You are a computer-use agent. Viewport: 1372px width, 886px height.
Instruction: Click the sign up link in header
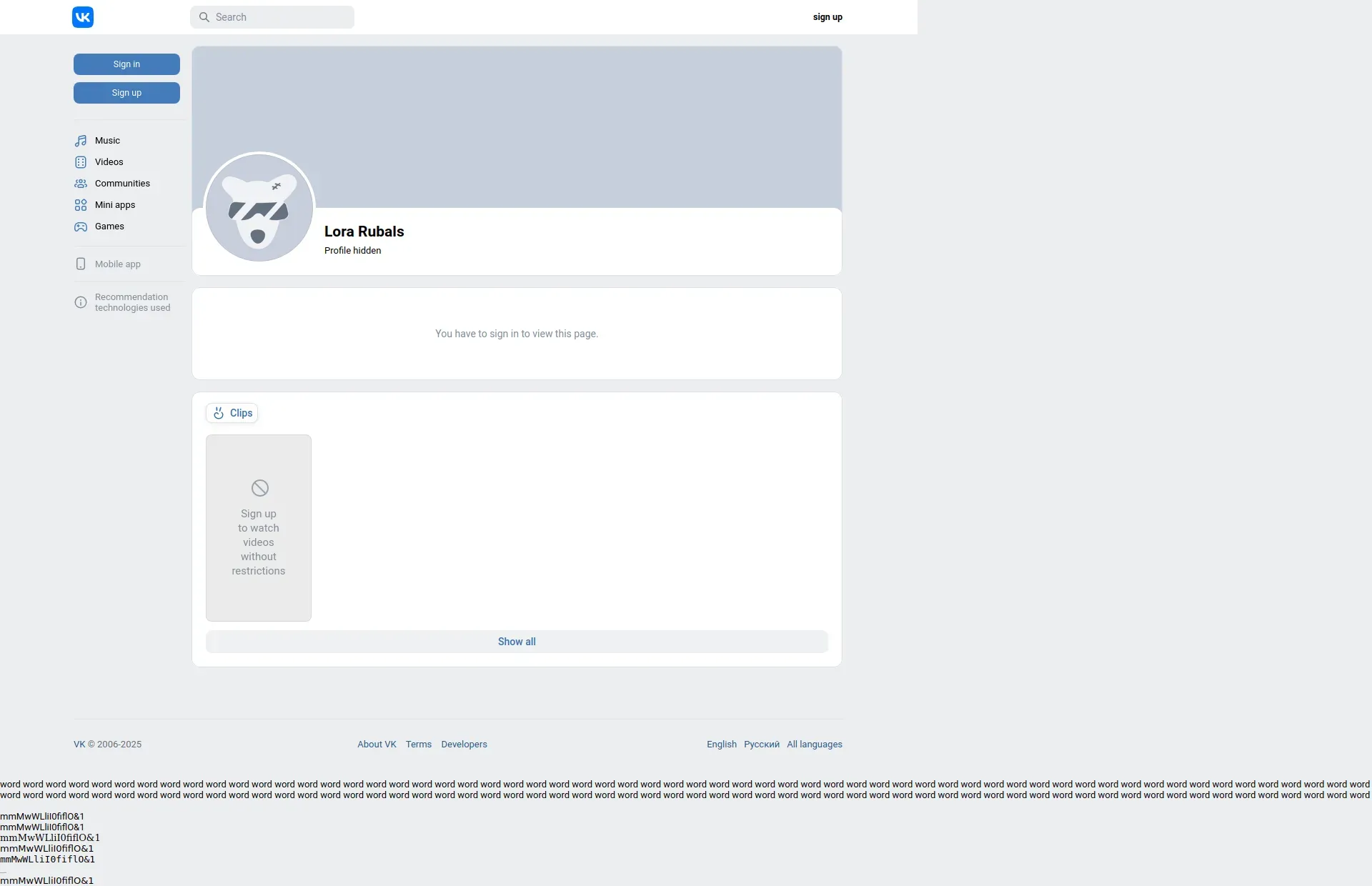pos(827,17)
